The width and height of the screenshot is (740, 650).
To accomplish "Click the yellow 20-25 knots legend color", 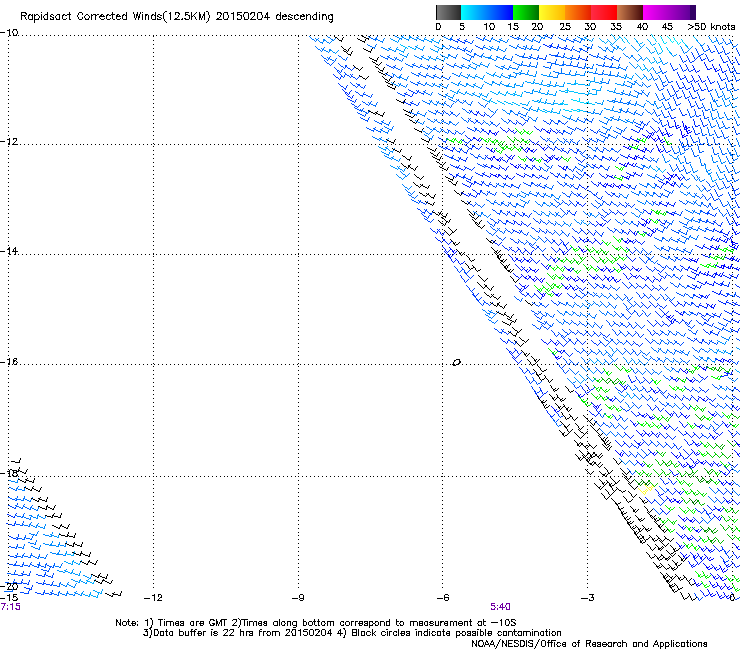I will [x=552, y=12].
